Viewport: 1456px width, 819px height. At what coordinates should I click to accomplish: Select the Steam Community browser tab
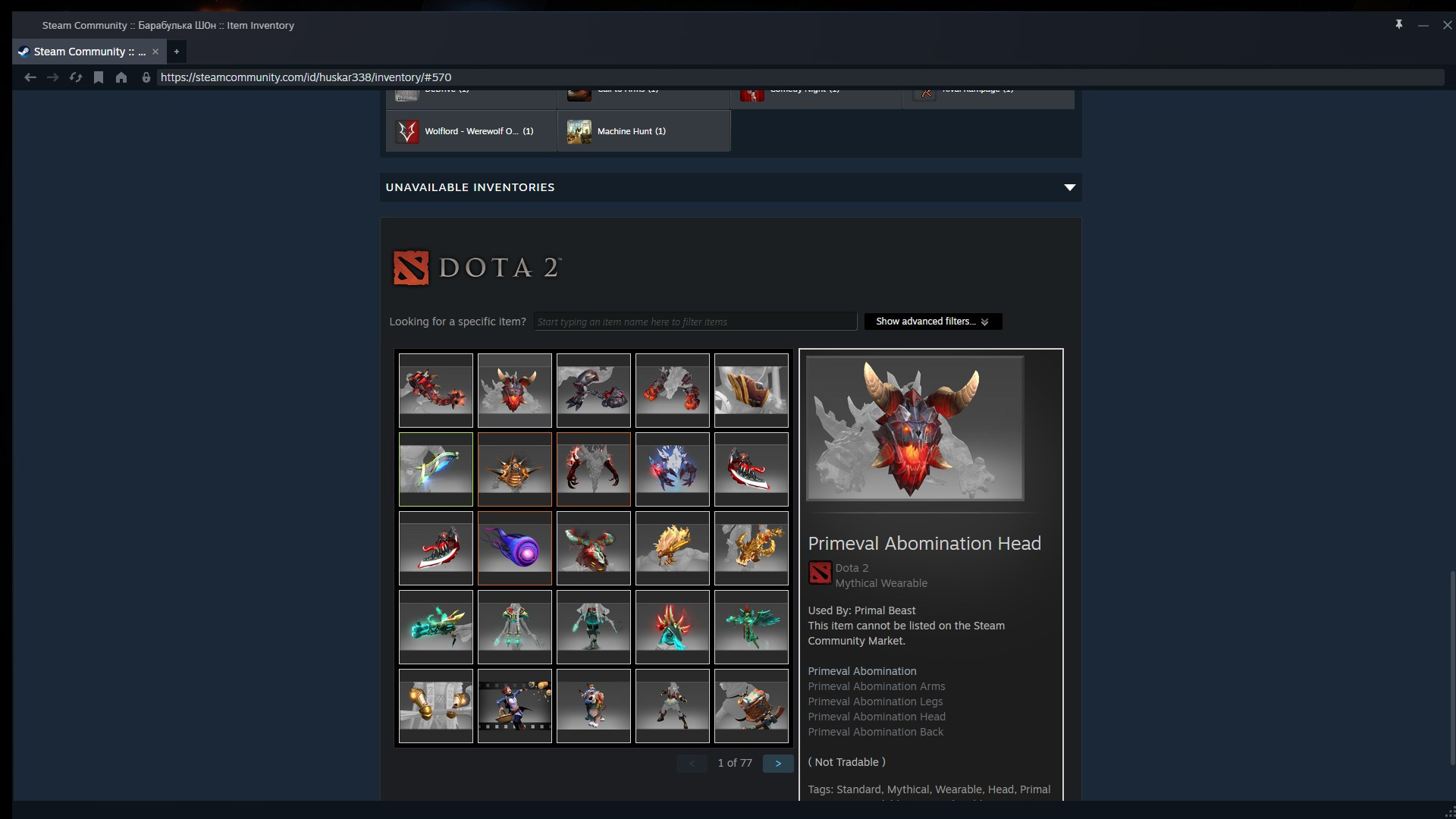click(83, 52)
